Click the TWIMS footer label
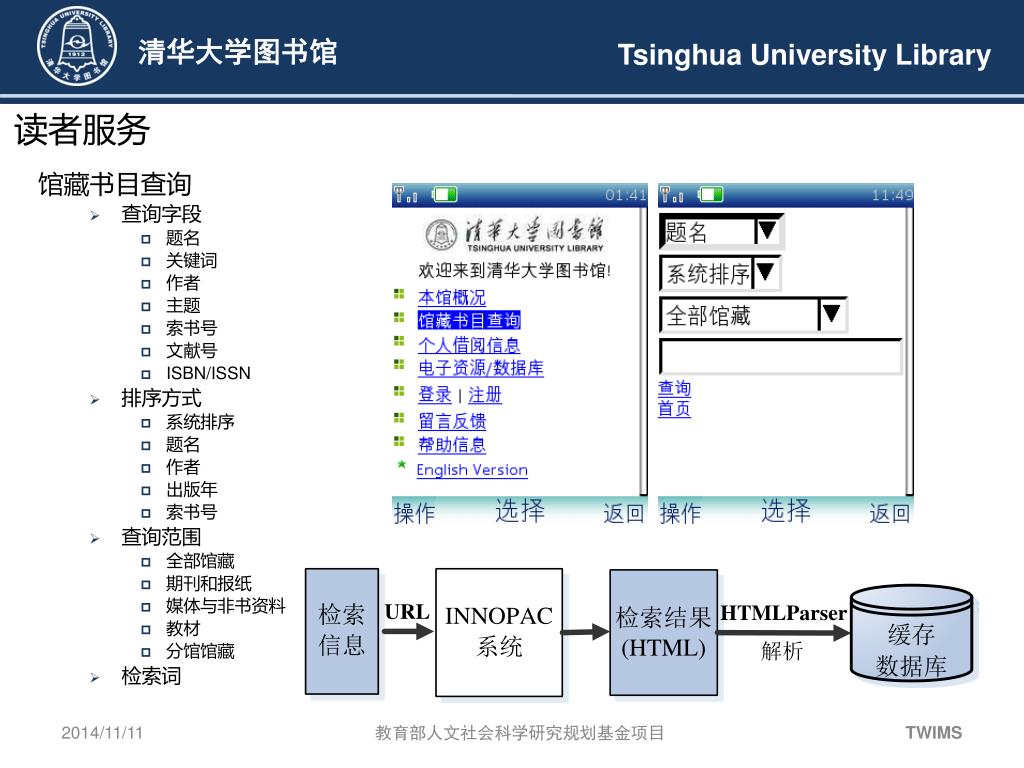1024x768 pixels. pos(933,733)
